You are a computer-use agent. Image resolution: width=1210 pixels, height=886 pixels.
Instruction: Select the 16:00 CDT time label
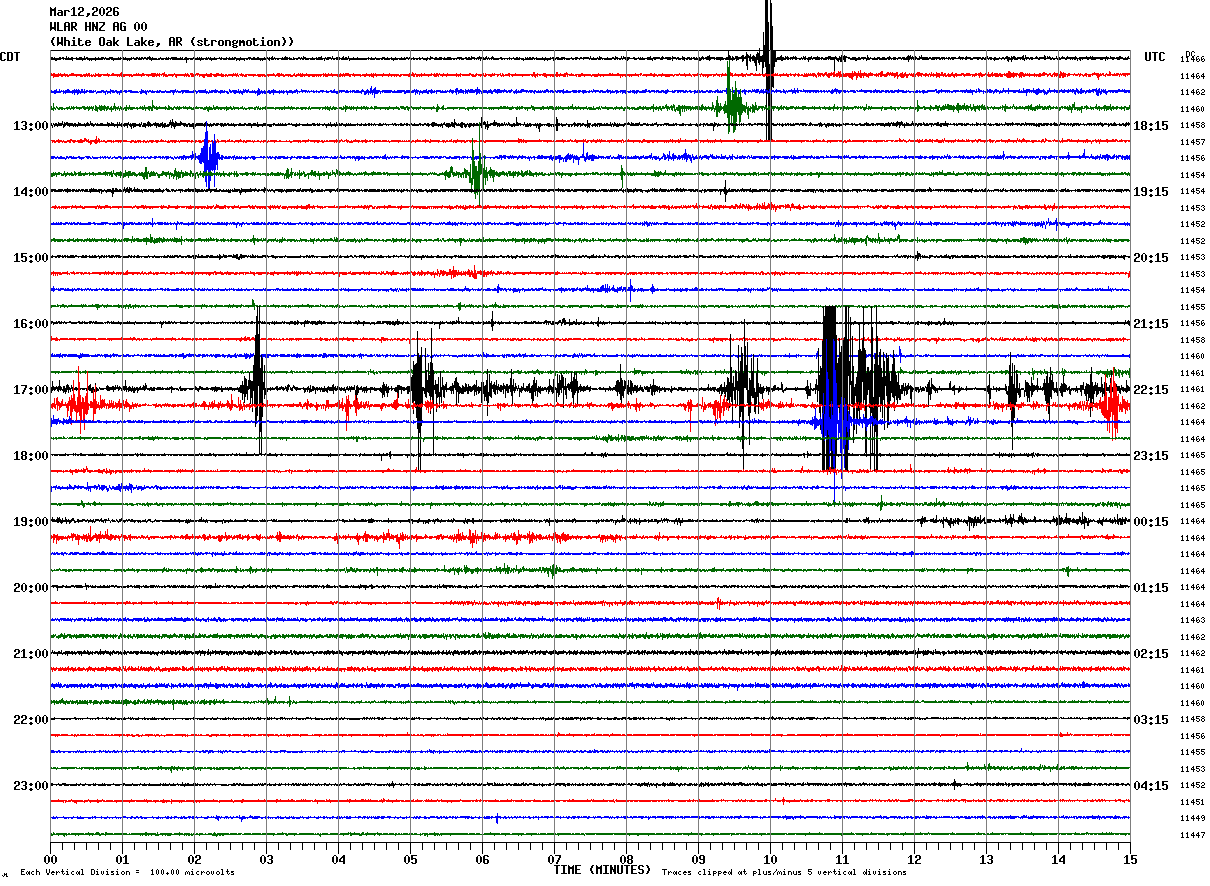(x=30, y=324)
